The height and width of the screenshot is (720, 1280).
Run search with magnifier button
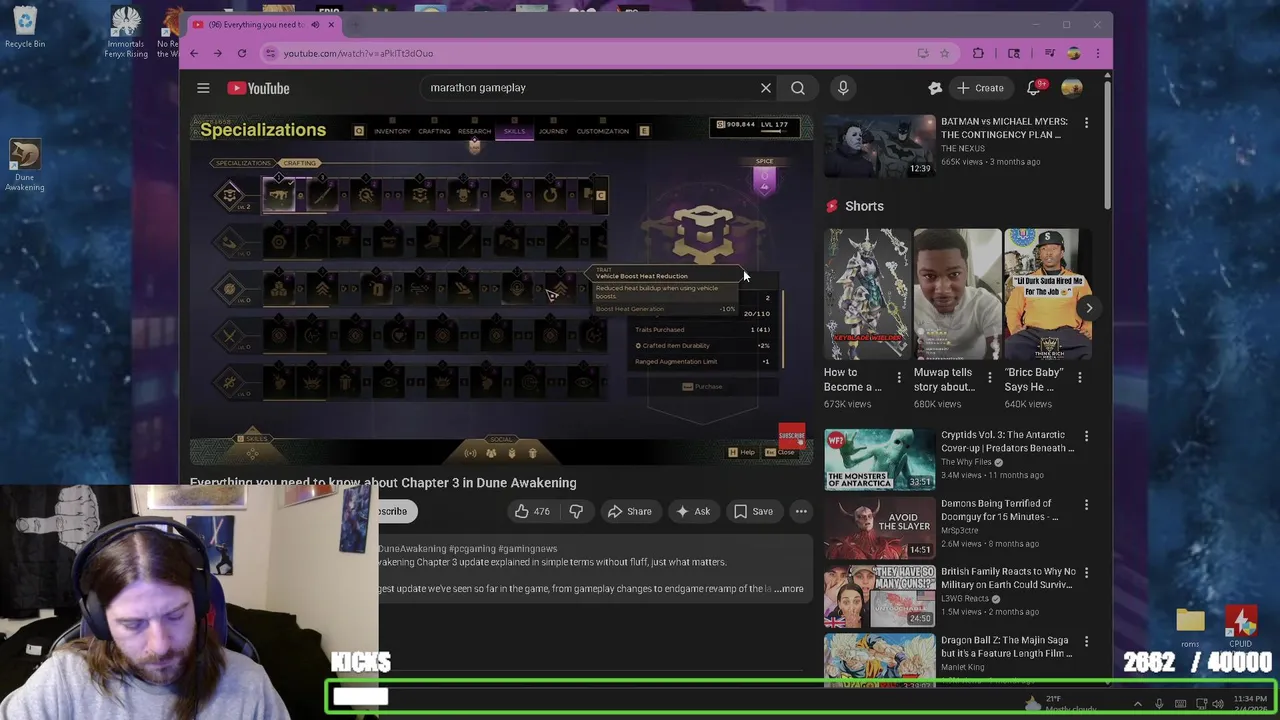(x=798, y=88)
